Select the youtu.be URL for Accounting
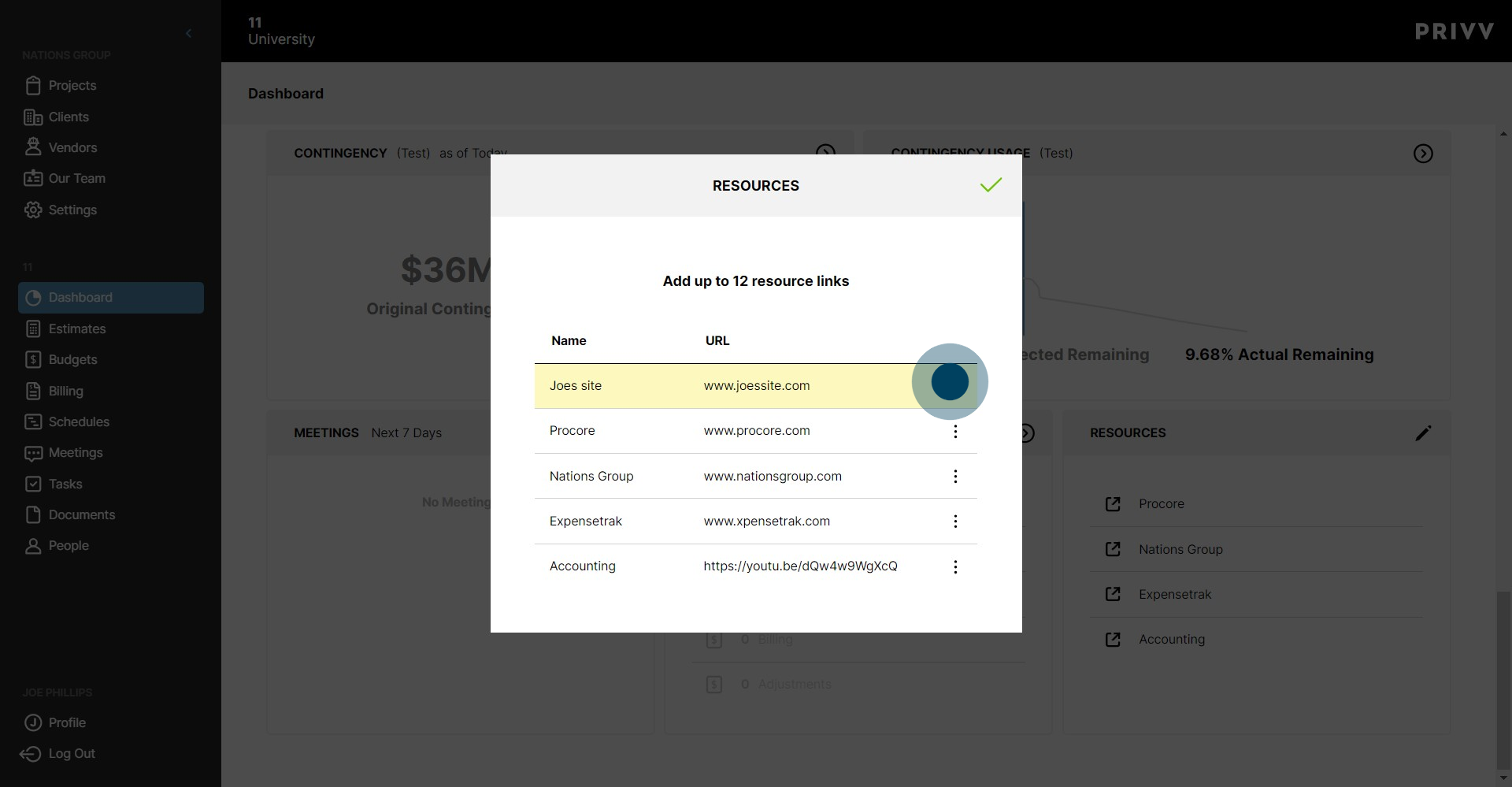The image size is (1512, 787). click(800, 566)
